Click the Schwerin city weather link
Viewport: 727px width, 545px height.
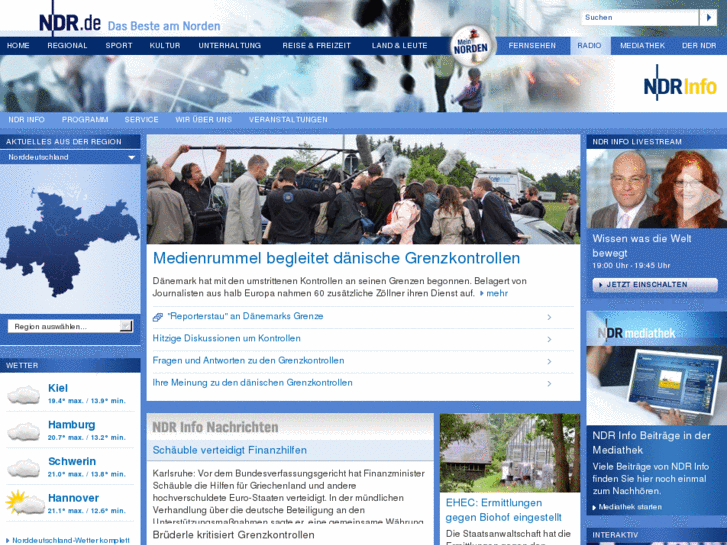[72, 462]
